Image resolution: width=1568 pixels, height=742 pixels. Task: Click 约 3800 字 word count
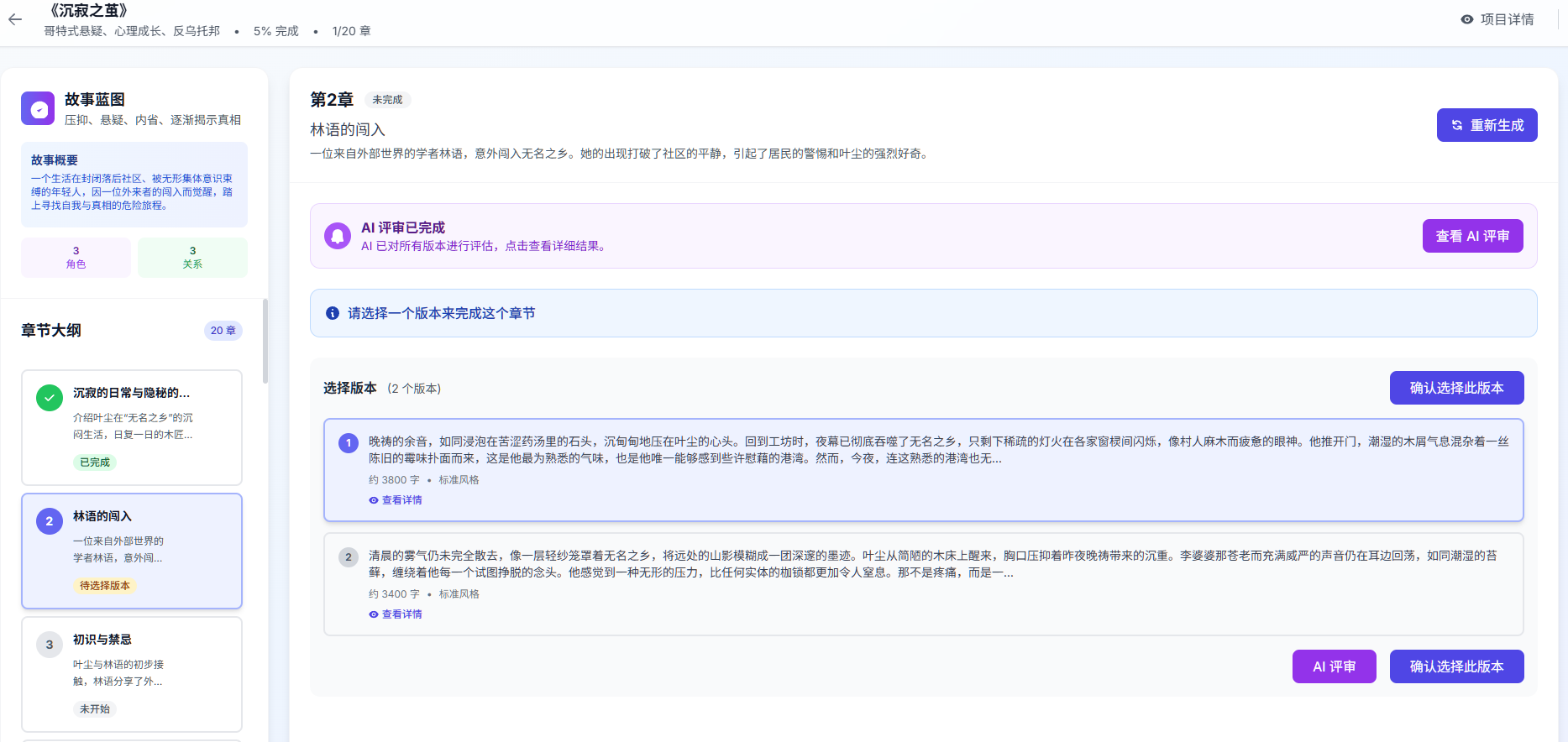click(x=394, y=480)
